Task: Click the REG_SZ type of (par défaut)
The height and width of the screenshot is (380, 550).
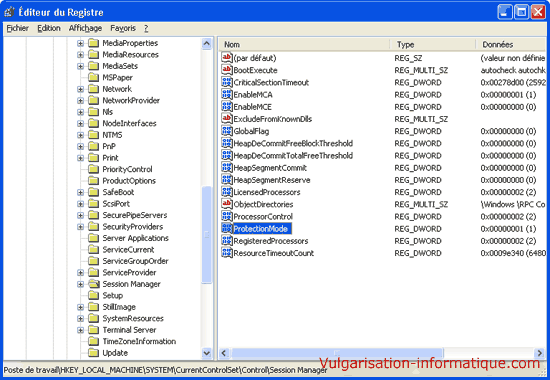Action: (408, 58)
